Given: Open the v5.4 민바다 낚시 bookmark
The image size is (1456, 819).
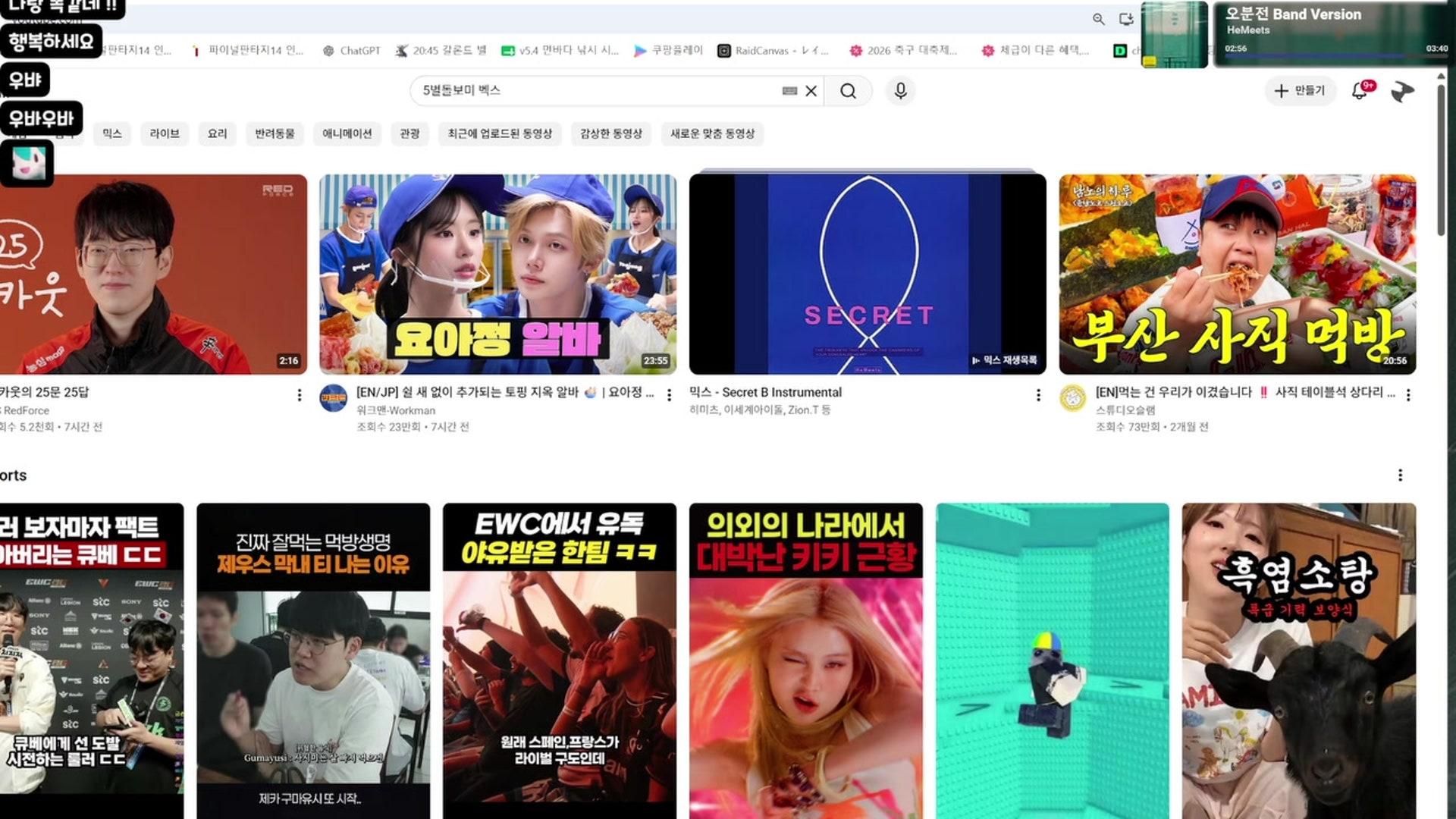Looking at the screenshot, I should 560,51.
